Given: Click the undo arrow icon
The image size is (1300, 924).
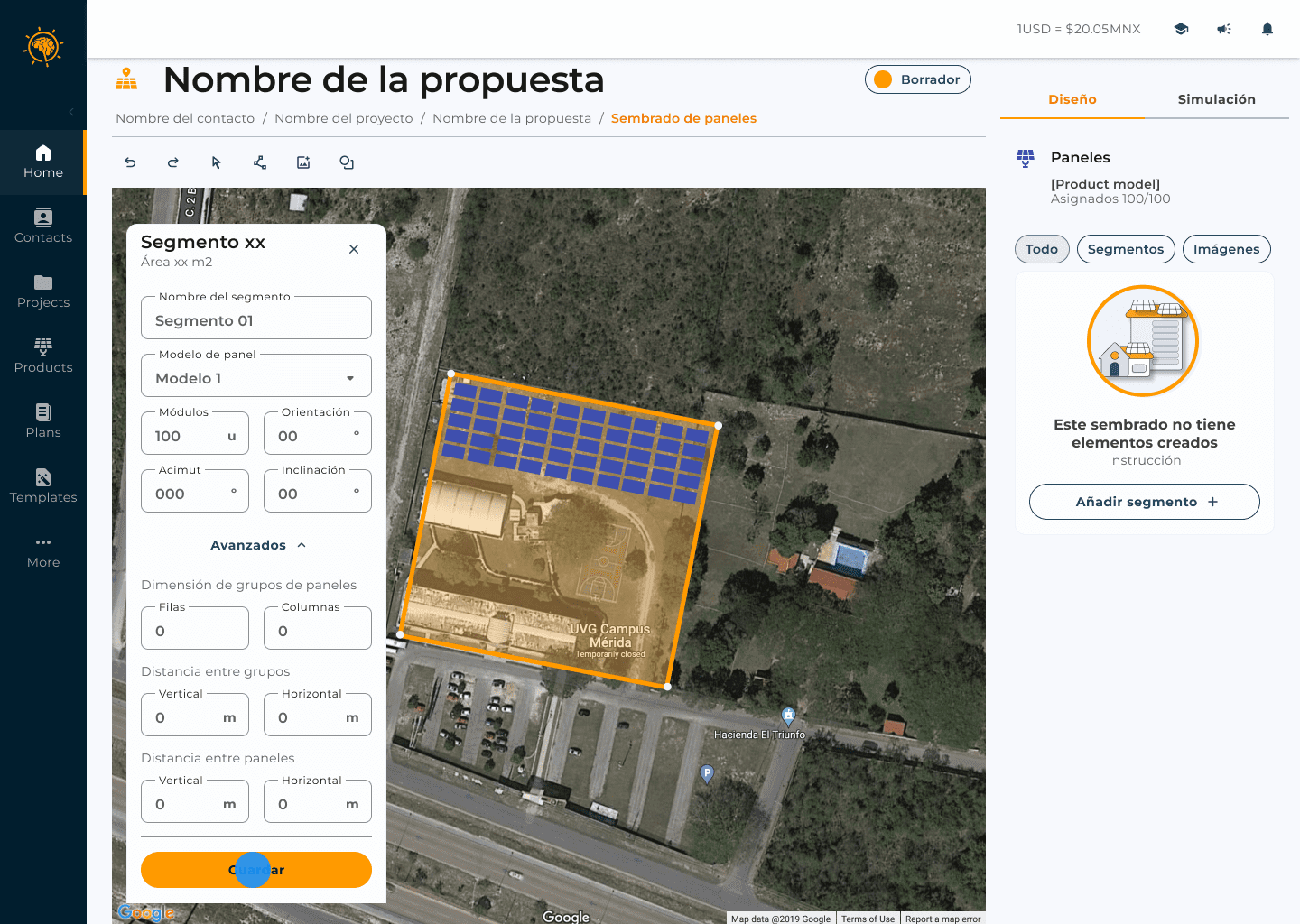Looking at the screenshot, I should (x=130, y=162).
